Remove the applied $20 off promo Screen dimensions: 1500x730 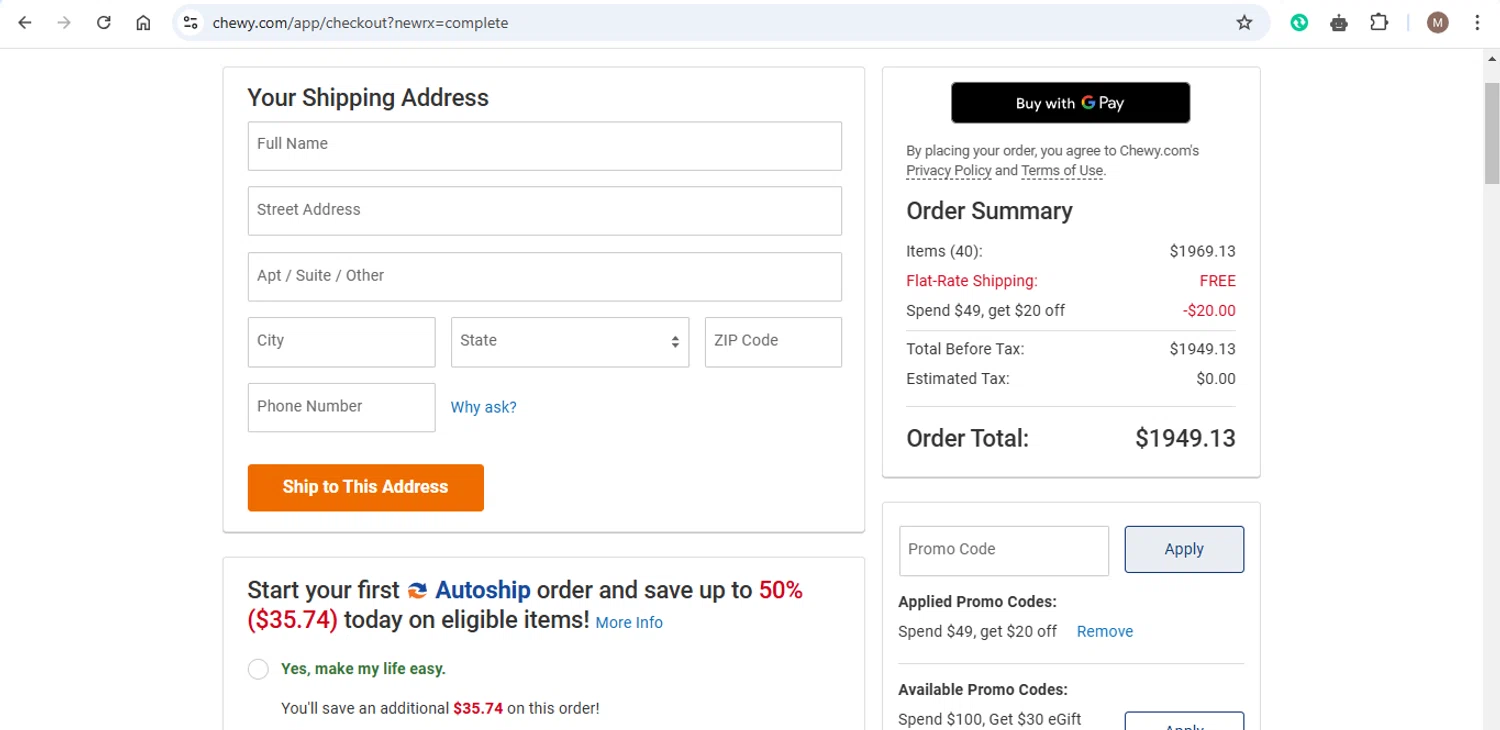pos(1104,632)
